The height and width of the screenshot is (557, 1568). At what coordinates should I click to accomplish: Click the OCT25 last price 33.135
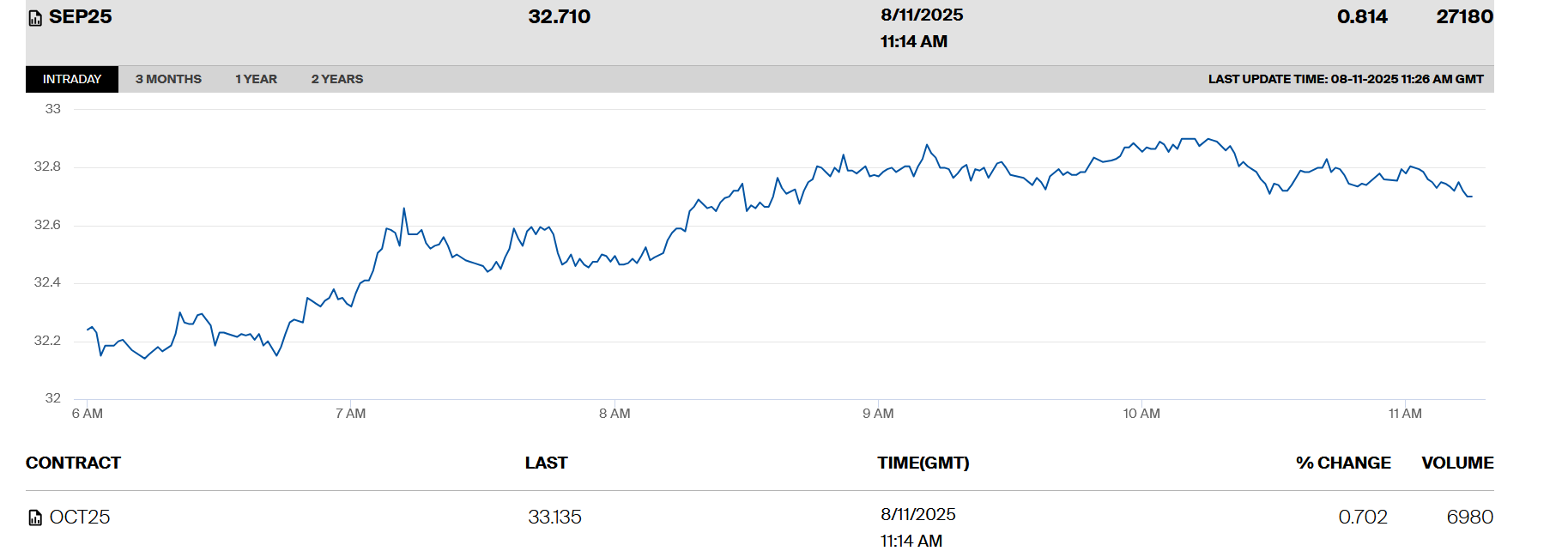tap(554, 517)
